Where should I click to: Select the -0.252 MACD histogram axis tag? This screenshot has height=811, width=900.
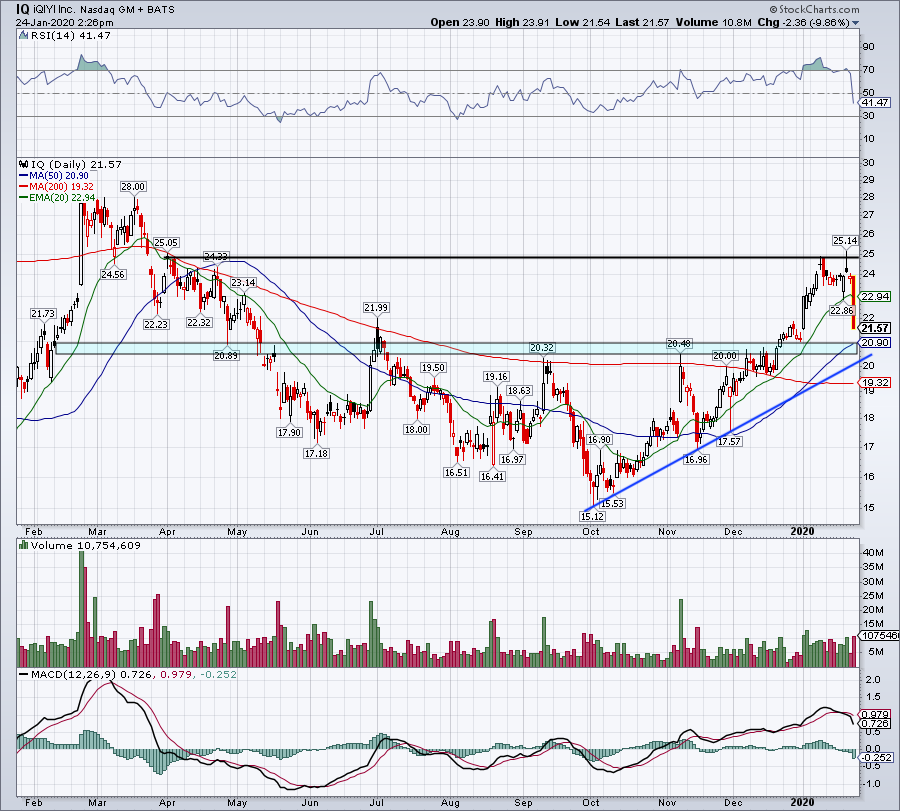(x=878, y=758)
